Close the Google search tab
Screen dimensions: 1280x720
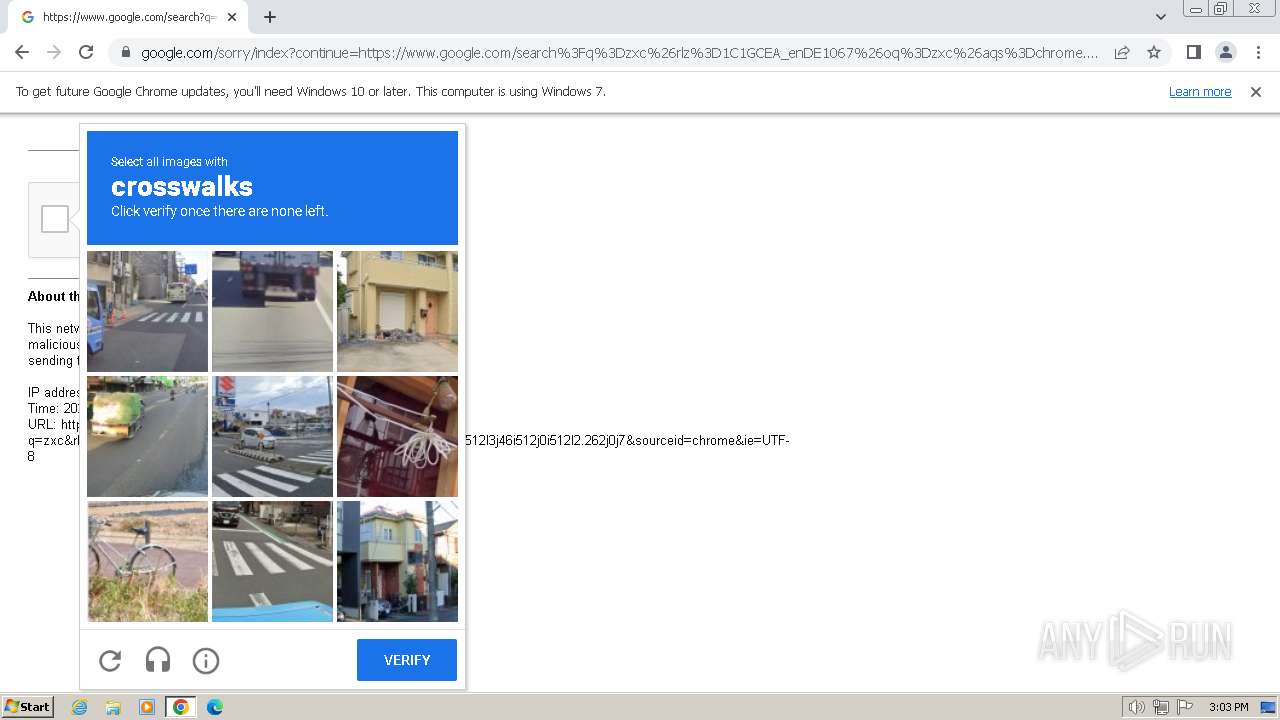[x=232, y=17]
